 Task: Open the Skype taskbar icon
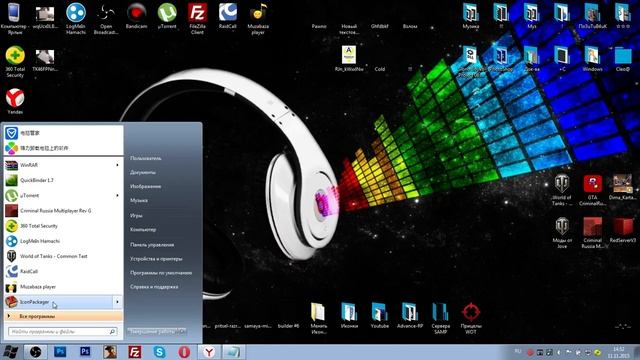pyautogui.click(x=159, y=351)
